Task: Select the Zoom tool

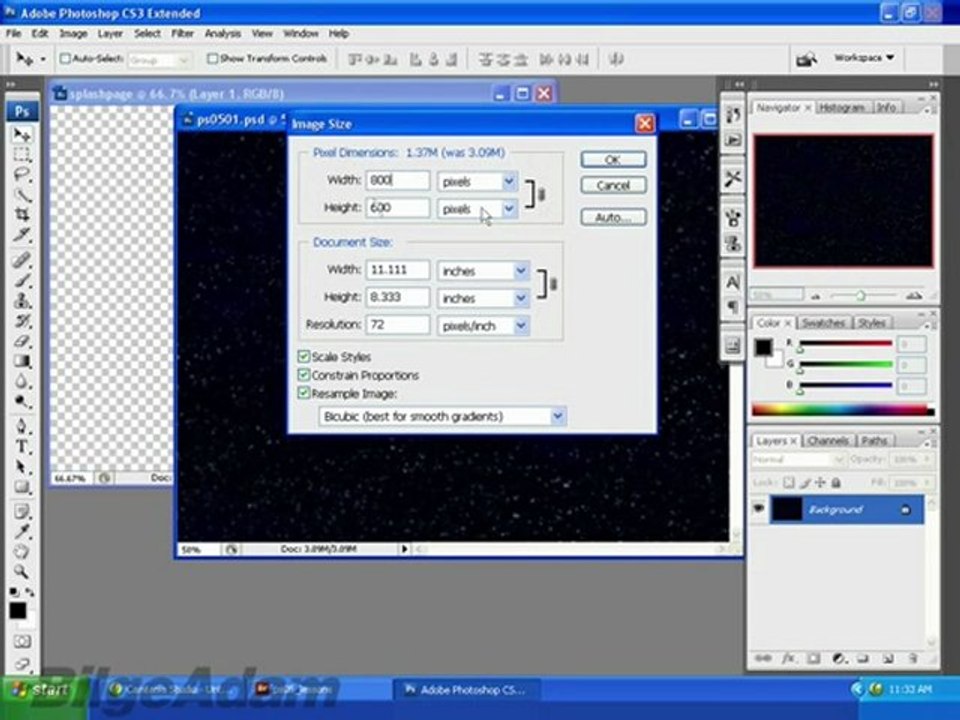Action: click(21, 572)
